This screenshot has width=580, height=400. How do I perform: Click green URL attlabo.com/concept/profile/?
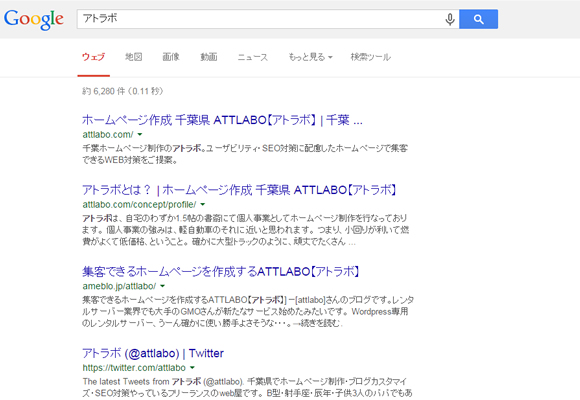click(139, 204)
